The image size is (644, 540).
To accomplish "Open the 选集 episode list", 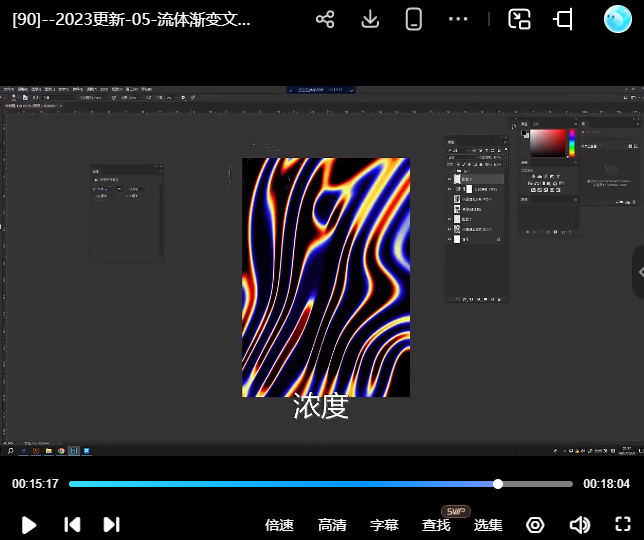I will coord(488,525).
